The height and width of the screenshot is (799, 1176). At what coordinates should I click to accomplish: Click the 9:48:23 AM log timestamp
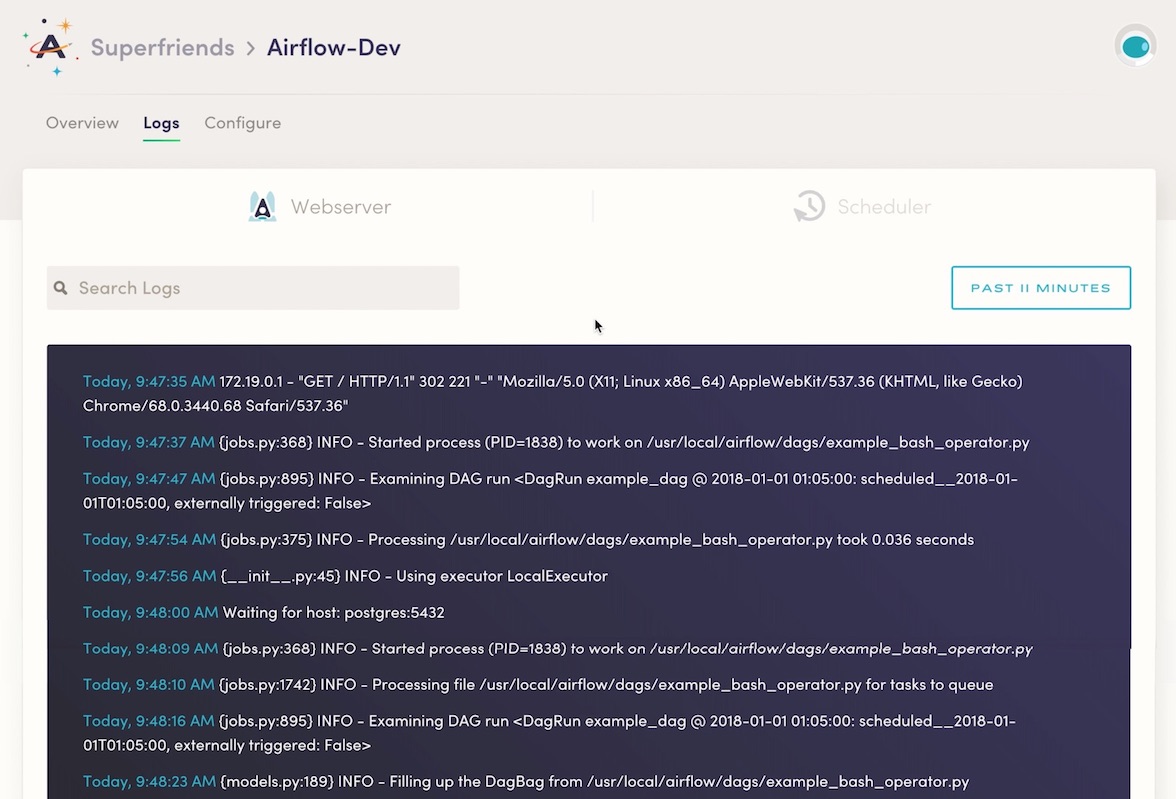149,782
